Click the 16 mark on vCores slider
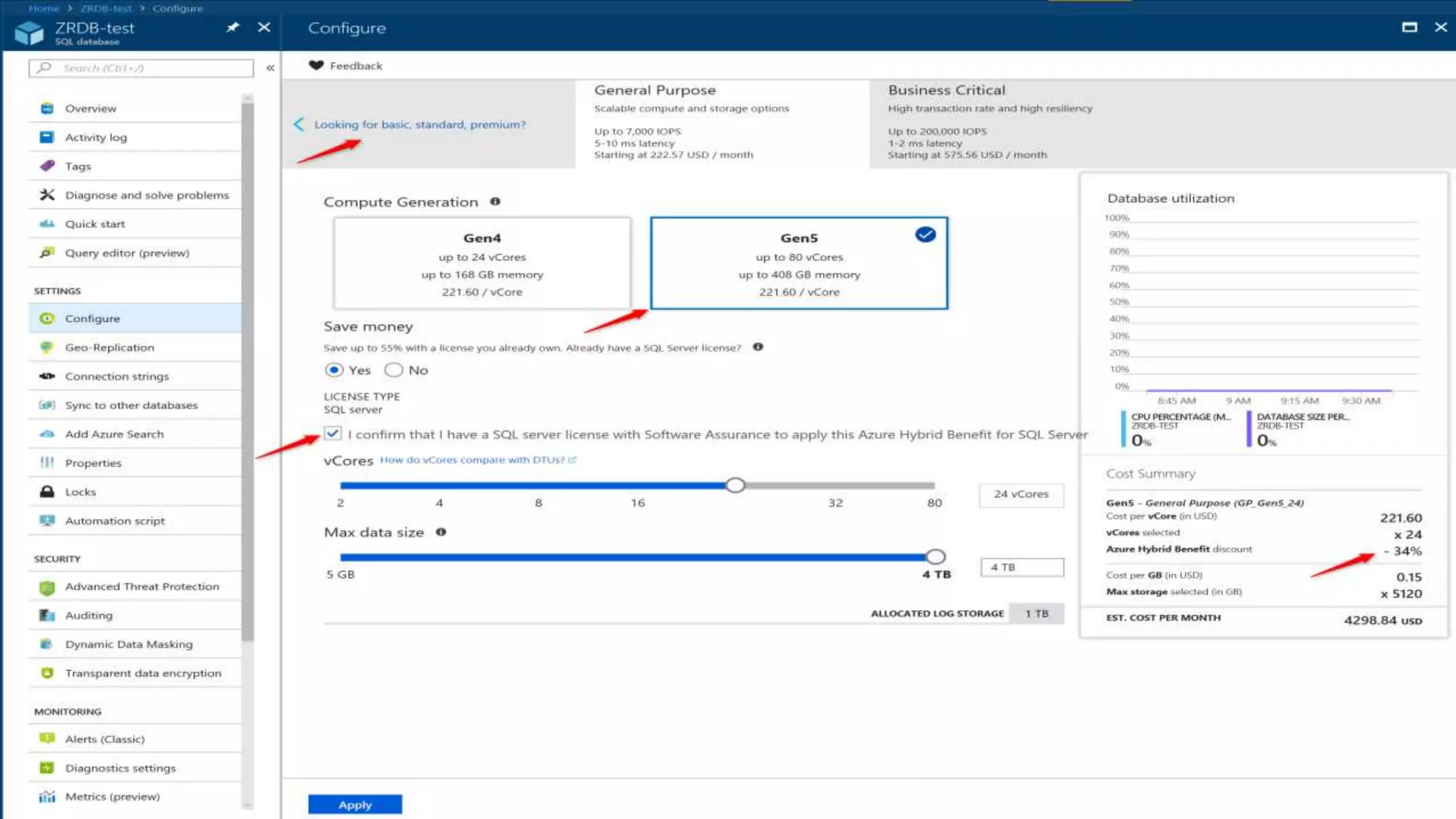This screenshot has width=1456, height=819. click(x=638, y=503)
